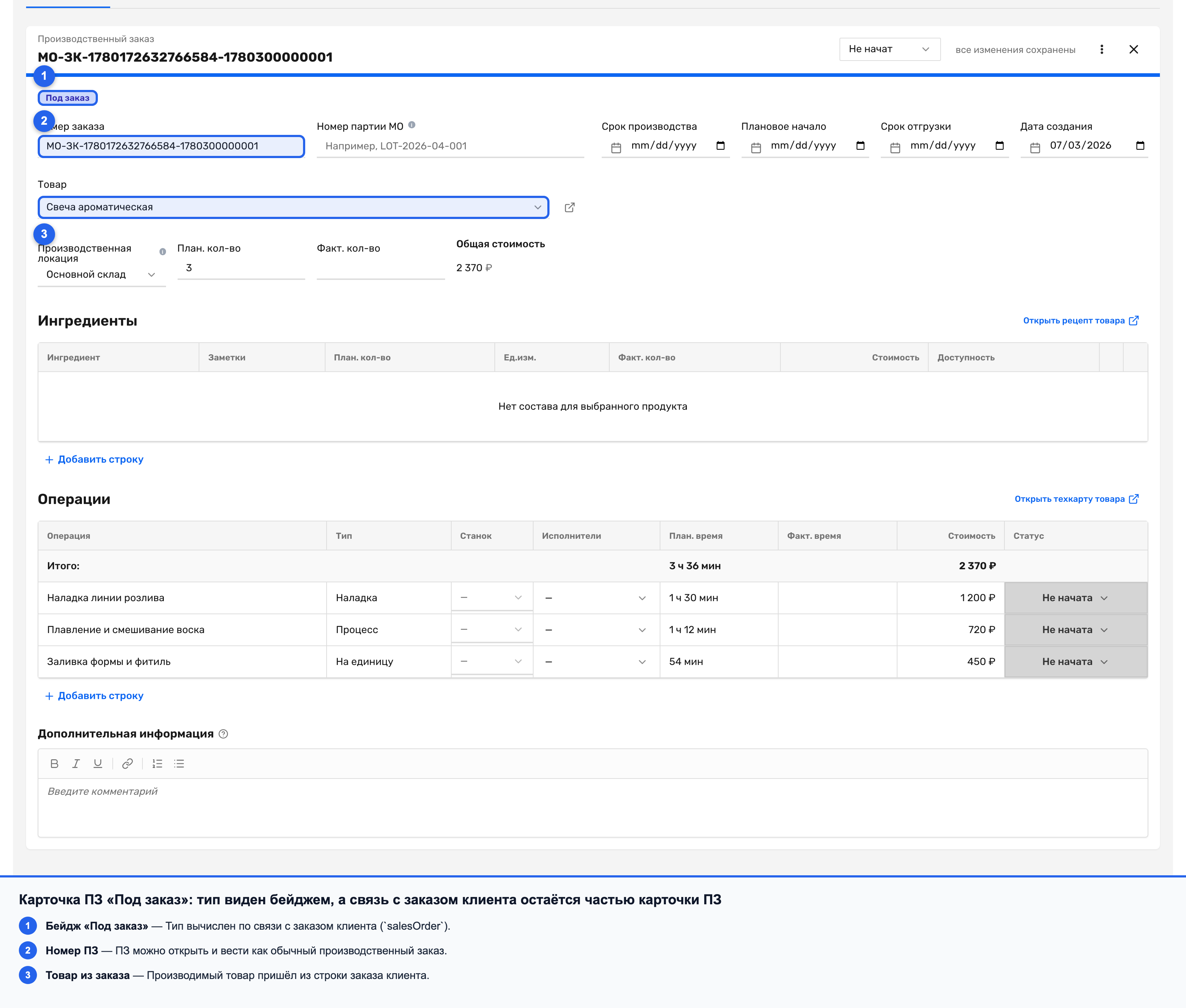
Task: Click help icon next to Дополнительная информация
Action: click(223, 734)
